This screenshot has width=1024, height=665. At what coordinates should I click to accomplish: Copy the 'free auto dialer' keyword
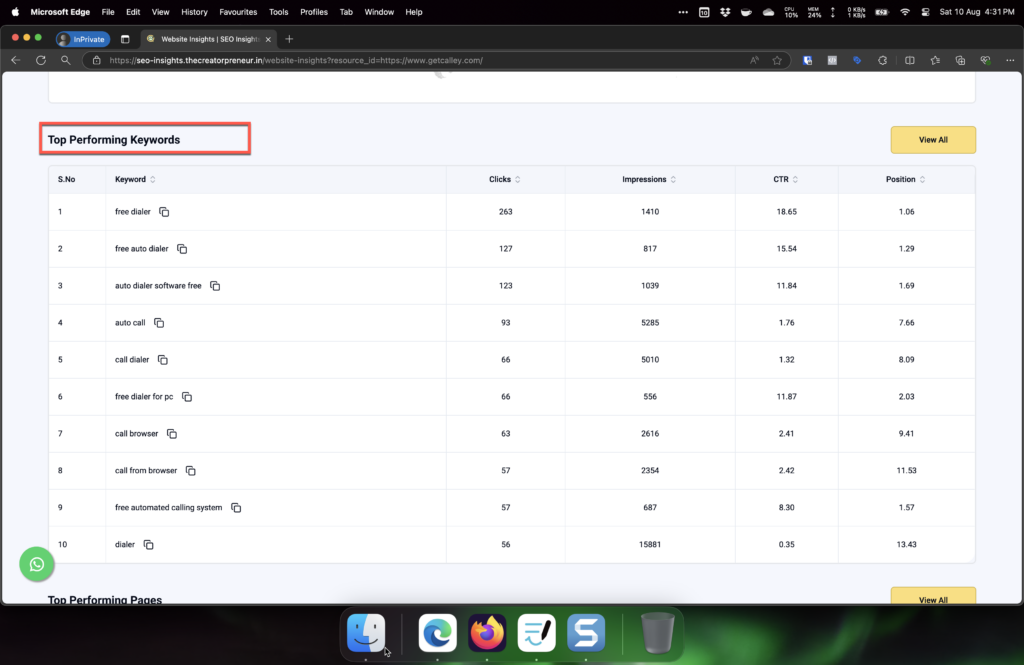182,249
